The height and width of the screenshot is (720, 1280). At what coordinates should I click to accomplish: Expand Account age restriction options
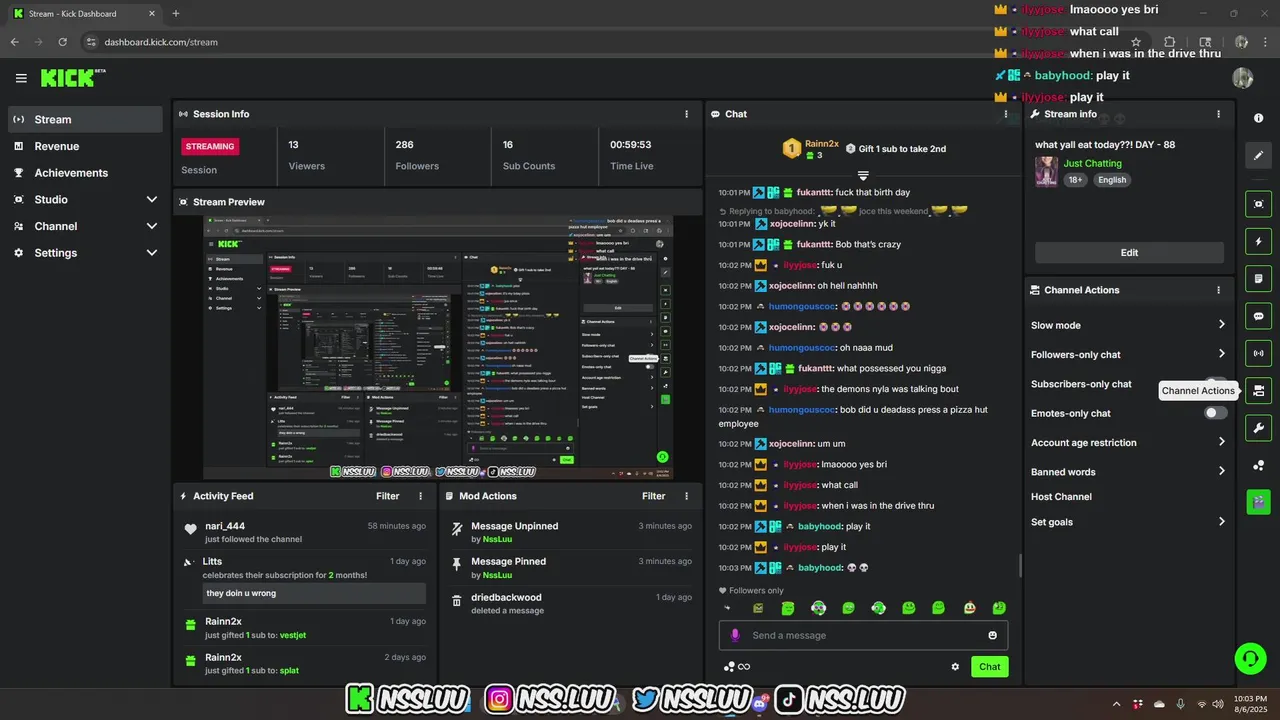(1221, 442)
